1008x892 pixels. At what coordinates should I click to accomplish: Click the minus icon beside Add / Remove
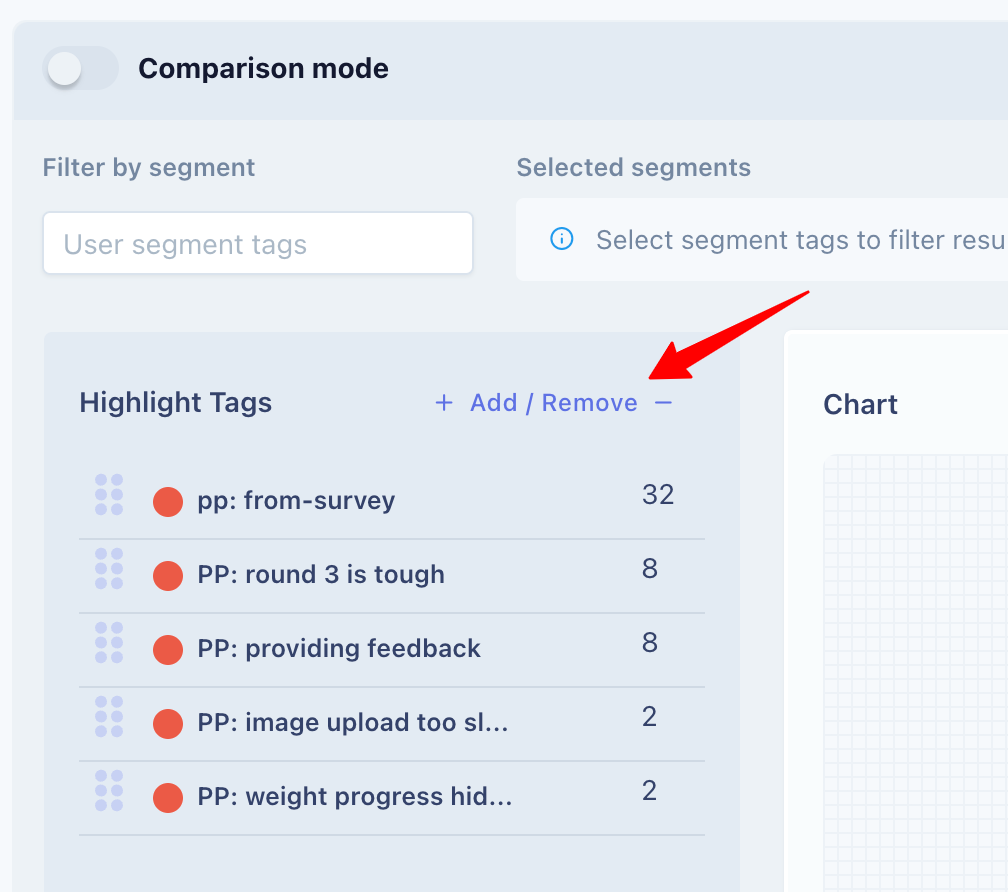click(663, 403)
